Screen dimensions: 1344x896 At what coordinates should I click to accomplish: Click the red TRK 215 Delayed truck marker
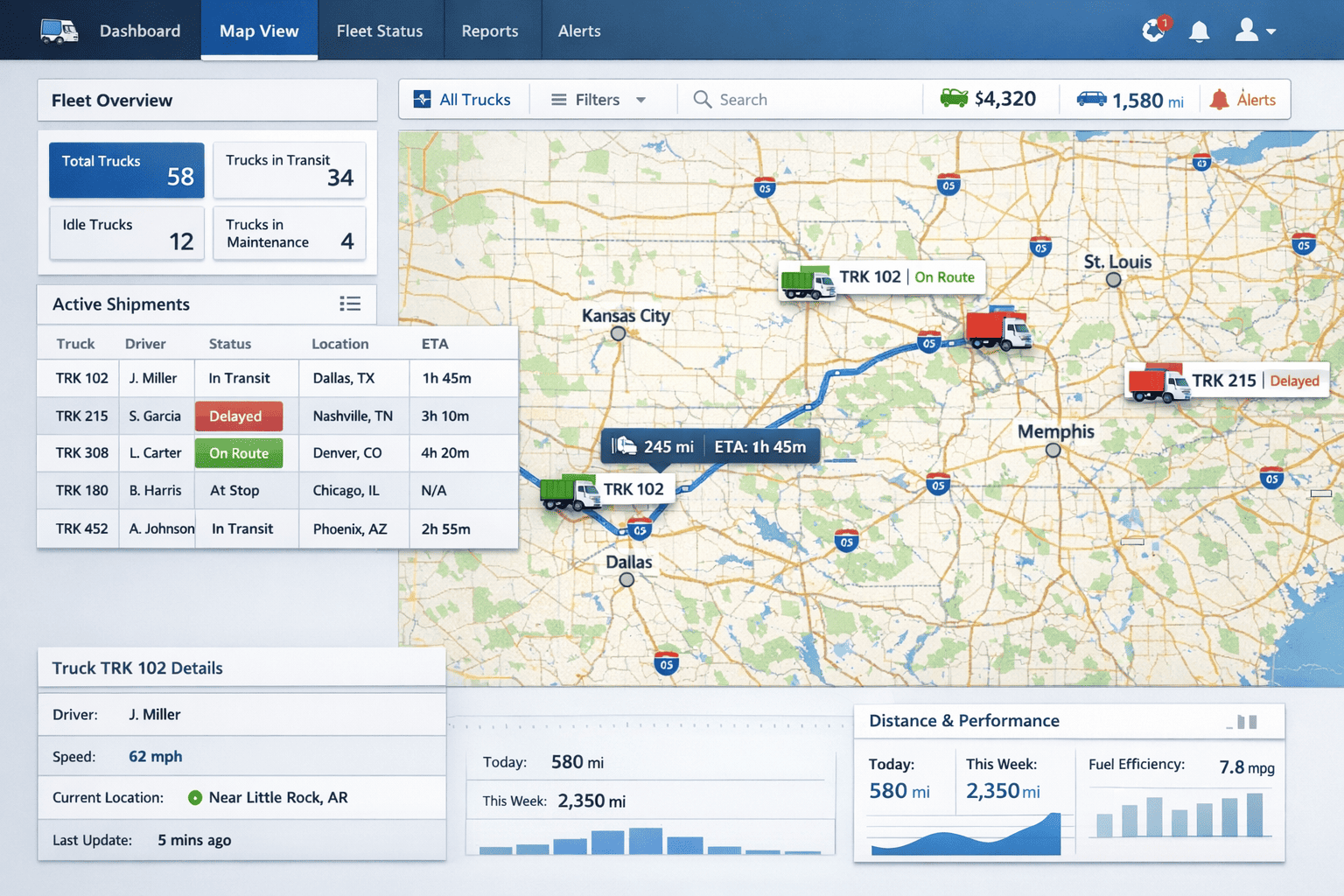pos(1158,382)
